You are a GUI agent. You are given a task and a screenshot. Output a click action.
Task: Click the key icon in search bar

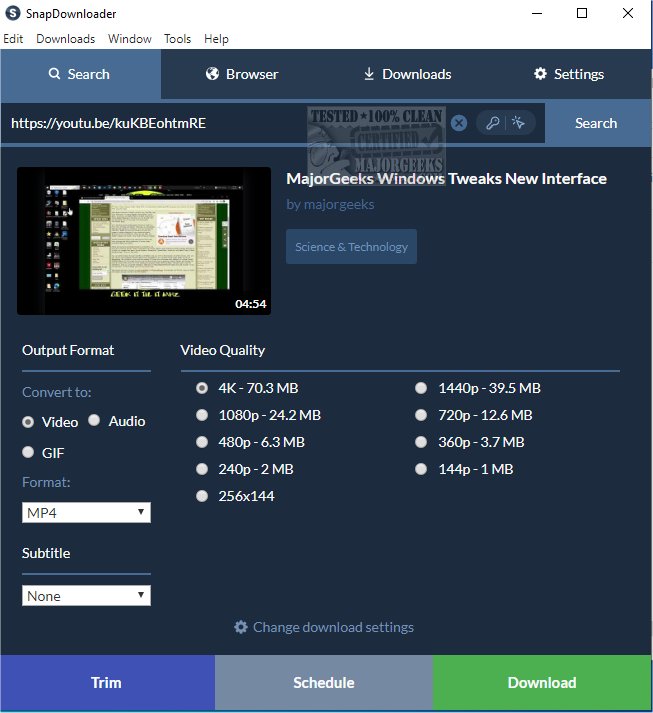[x=493, y=123]
